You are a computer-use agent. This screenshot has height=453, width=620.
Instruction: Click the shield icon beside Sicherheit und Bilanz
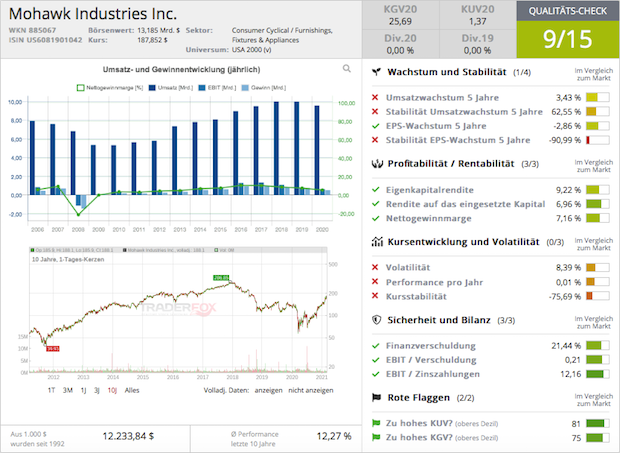point(377,320)
